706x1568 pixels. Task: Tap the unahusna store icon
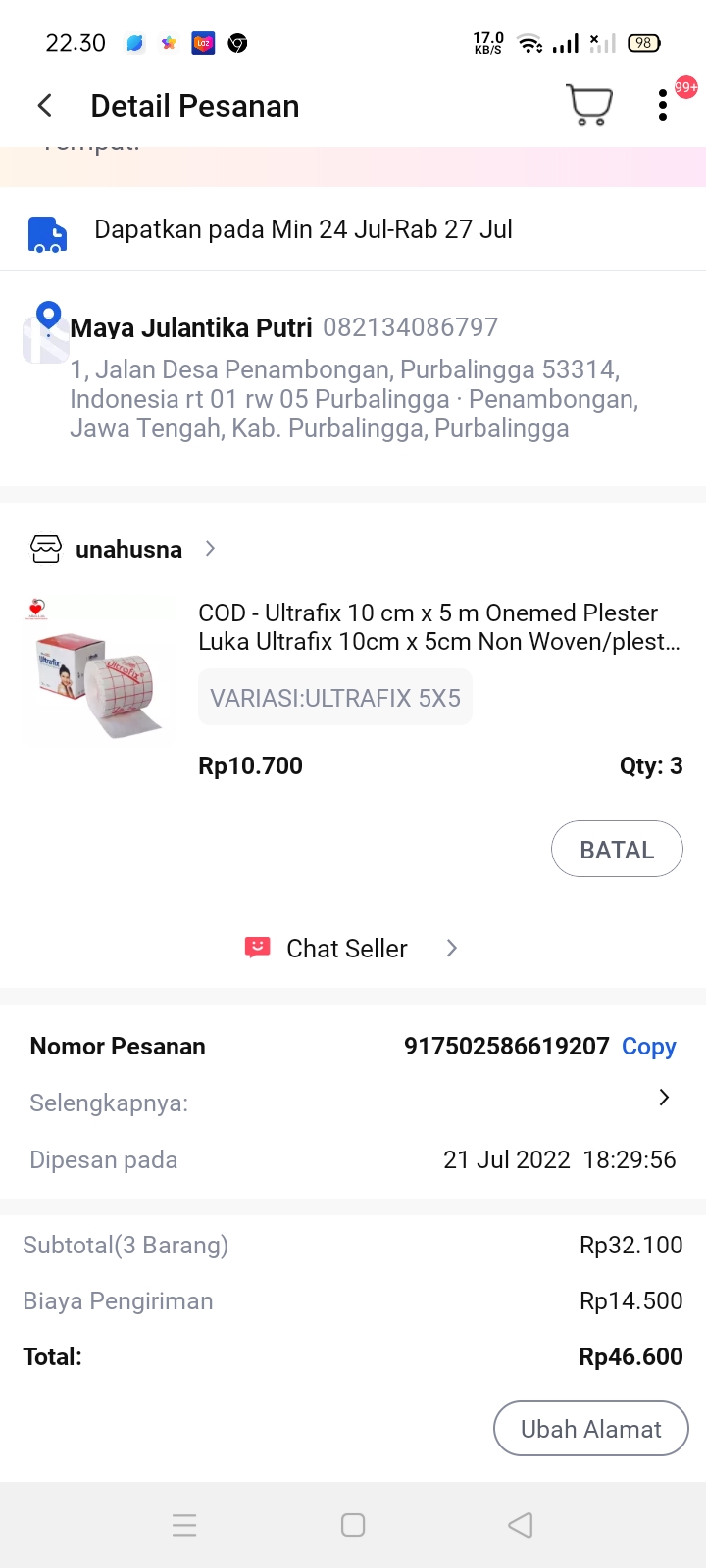[46, 549]
